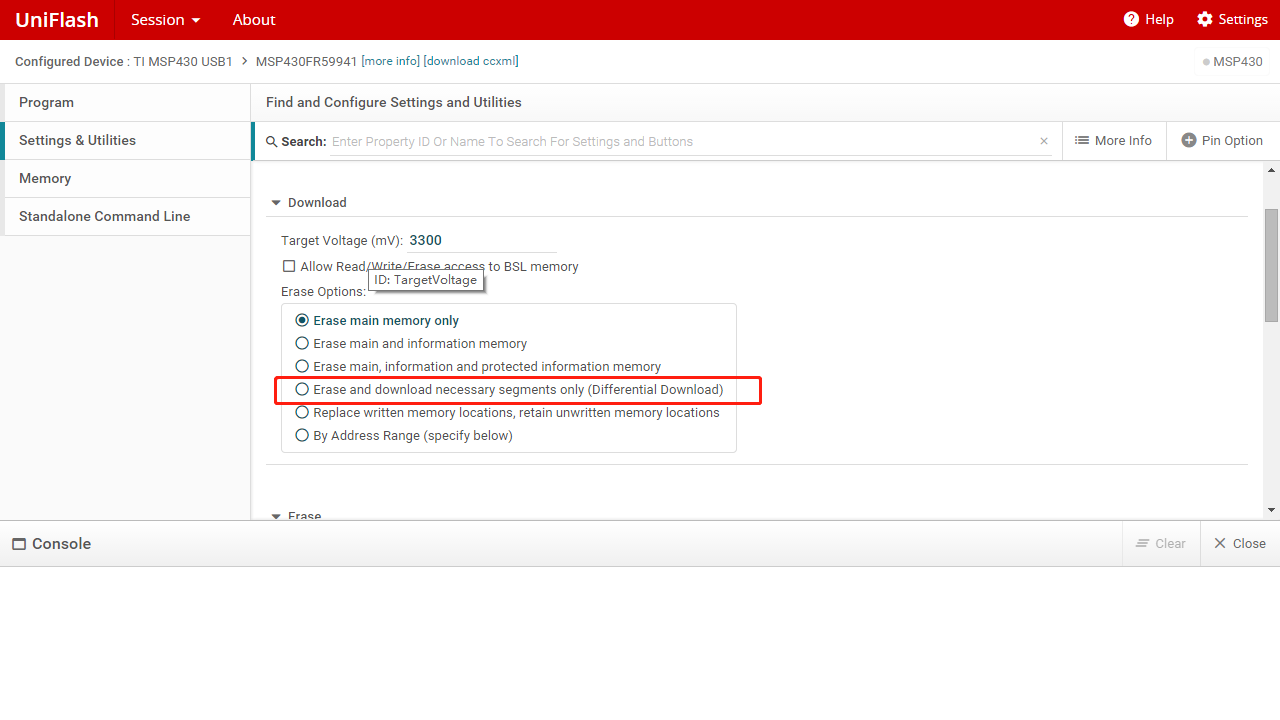Select the Program tab
This screenshot has width=1280, height=720.
click(126, 102)
